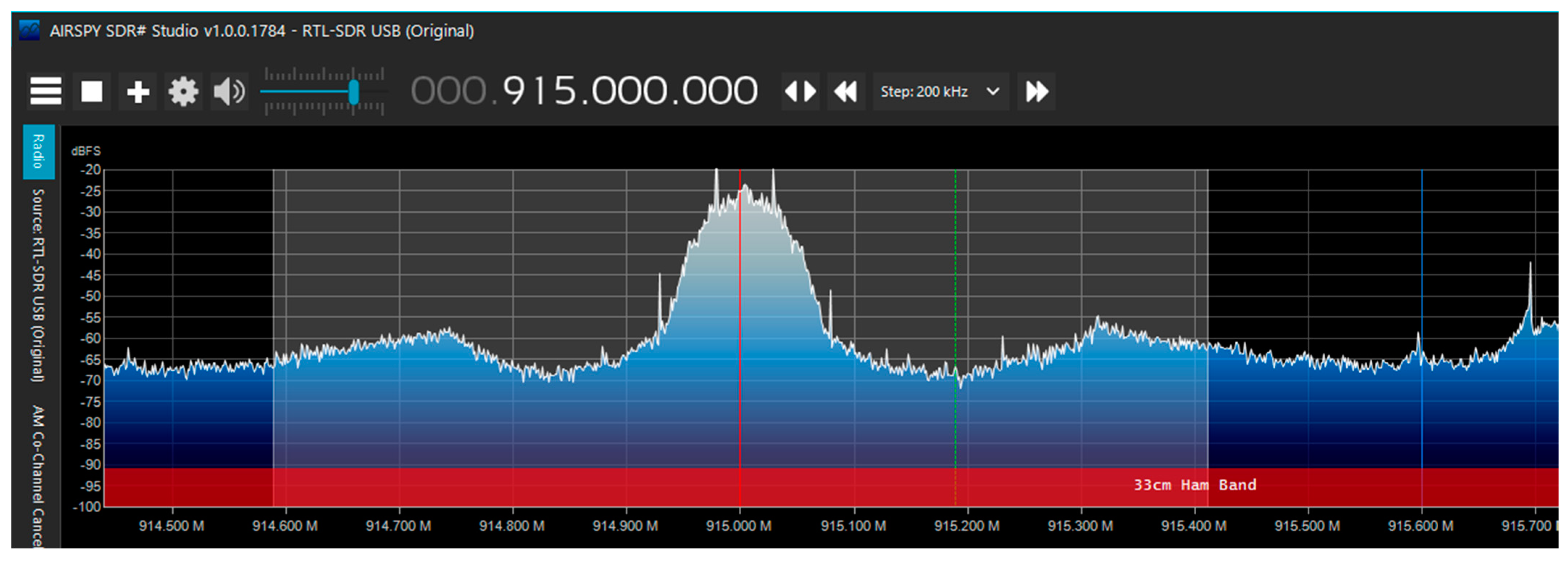Toggle the center tuning arrows icon

click(x=800, y=91)
